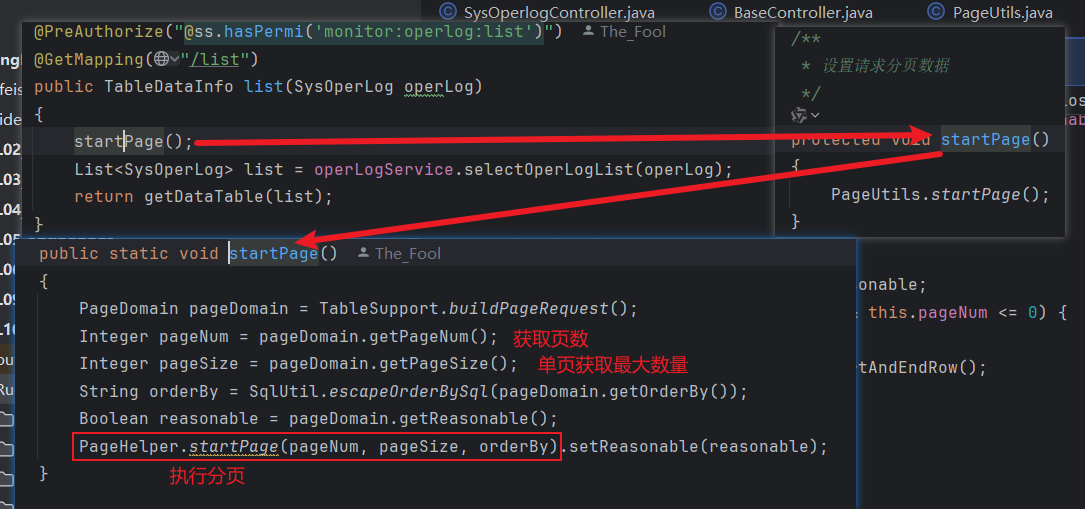Click the class icon on SysOperlogController.java tab

tap(448, 12)
